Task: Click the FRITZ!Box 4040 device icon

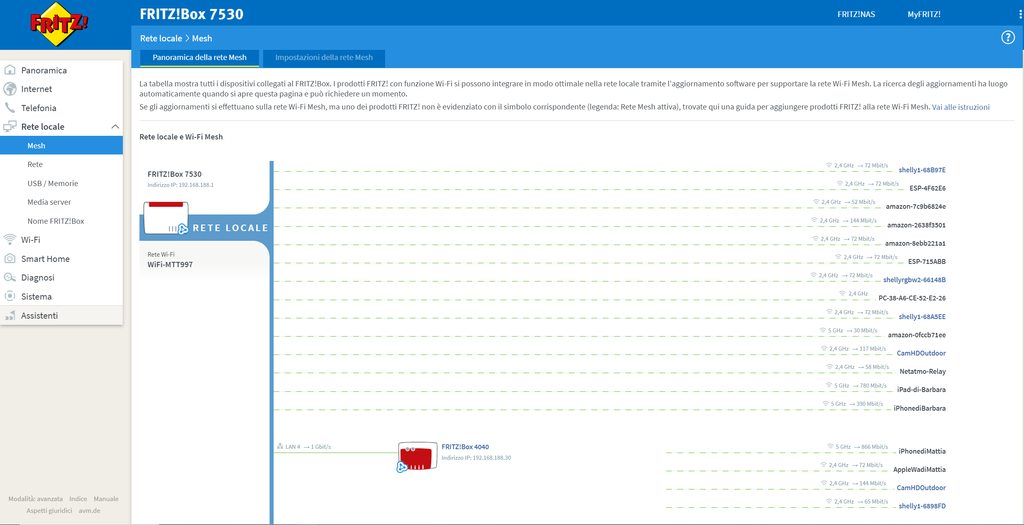Action: click(x=413, y=456)
